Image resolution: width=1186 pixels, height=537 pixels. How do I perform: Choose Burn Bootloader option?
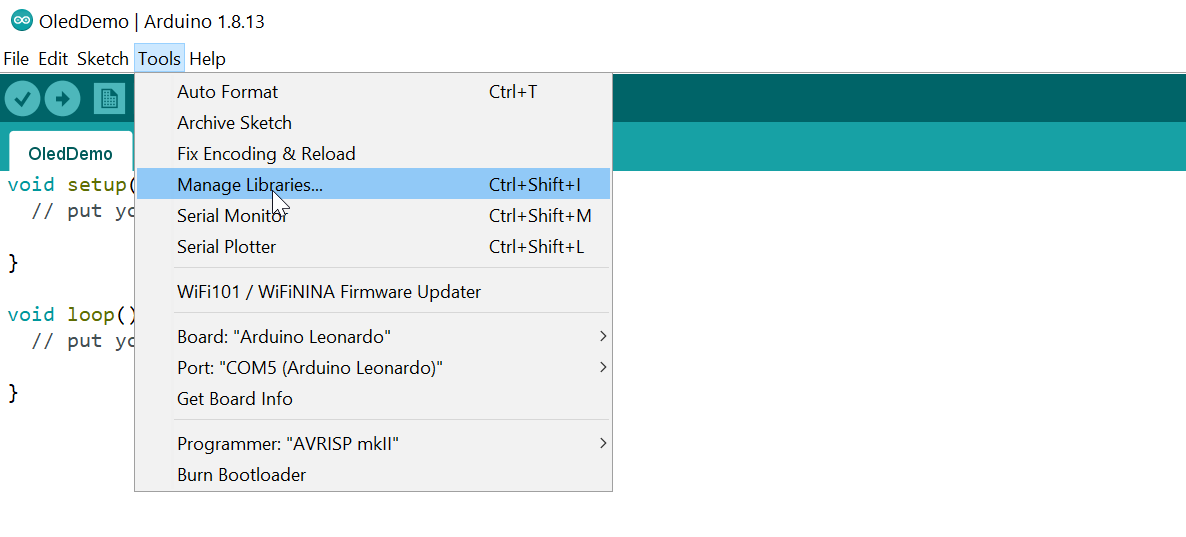pyautogui.click(x=373, y=475)
